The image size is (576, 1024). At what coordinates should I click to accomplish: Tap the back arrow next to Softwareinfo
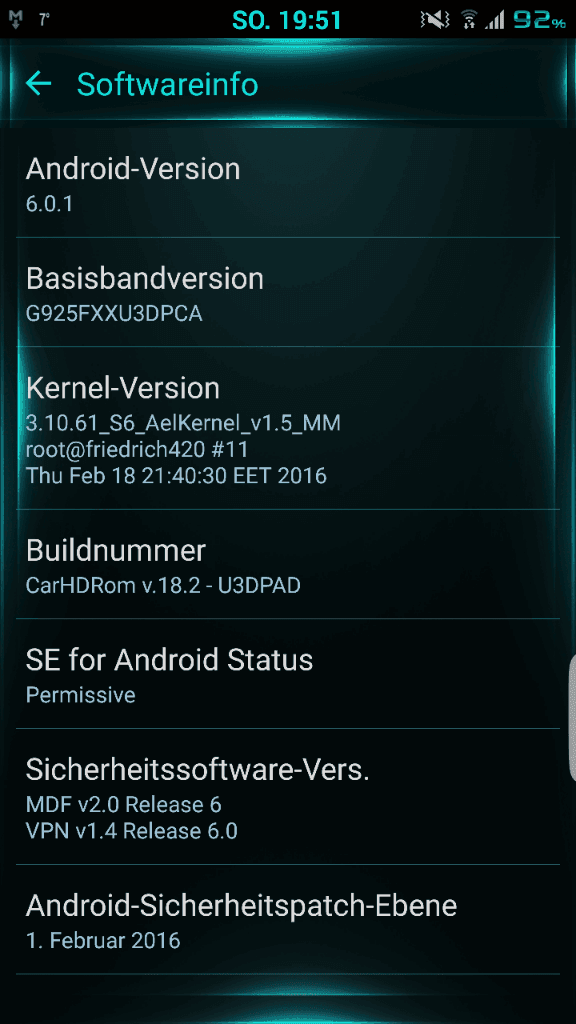coord(39,84)
